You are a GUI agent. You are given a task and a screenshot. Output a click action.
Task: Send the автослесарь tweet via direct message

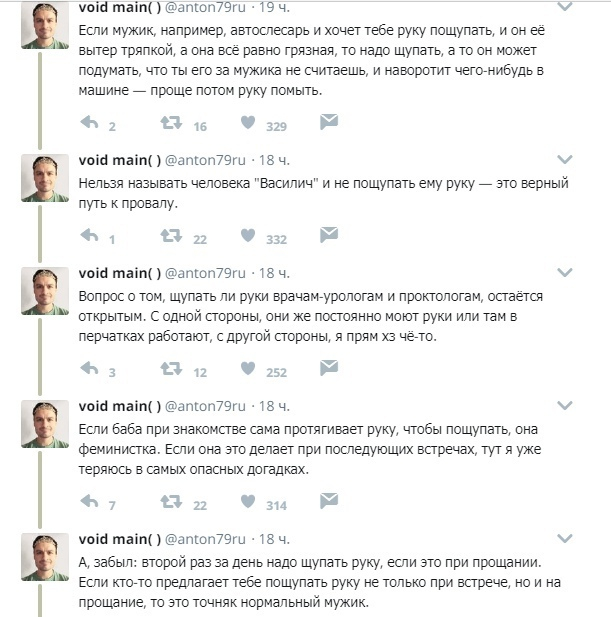[x=328, y=123]
